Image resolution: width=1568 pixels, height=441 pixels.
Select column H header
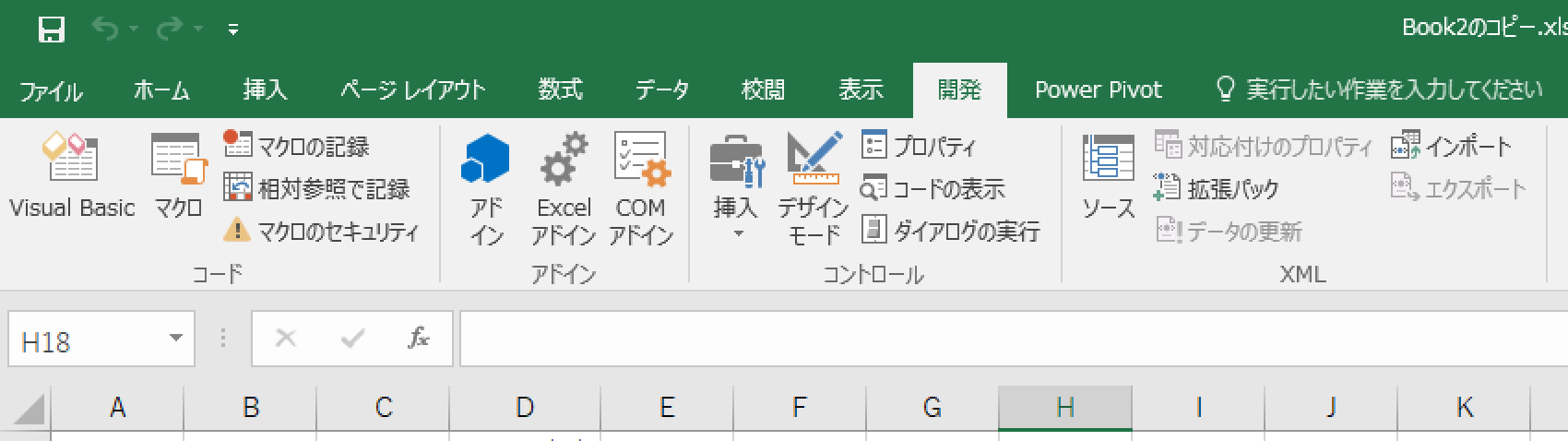pos(1065,407)
